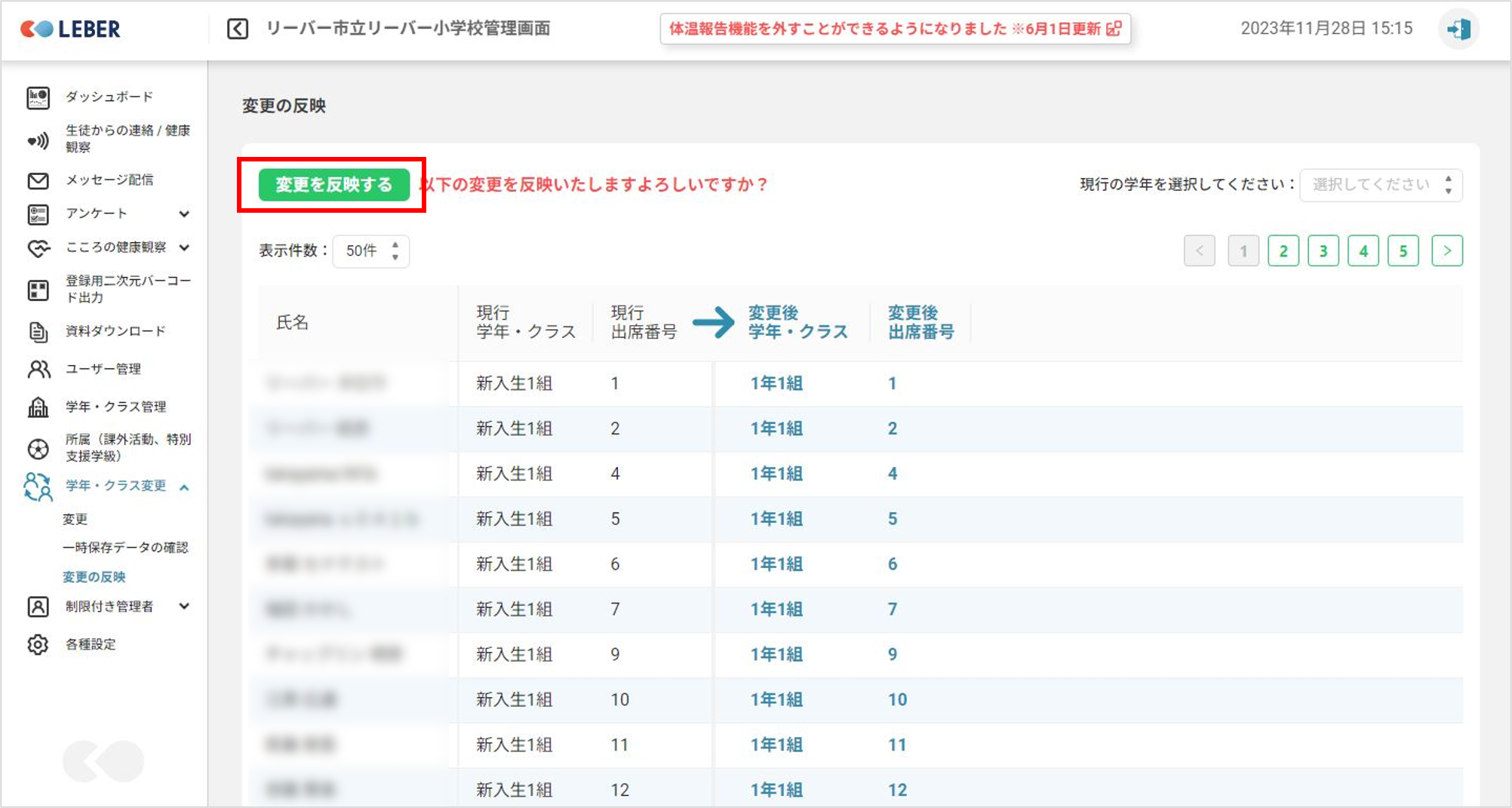
Task: Select the 変更 submenu item
Action: coord(75,519)
